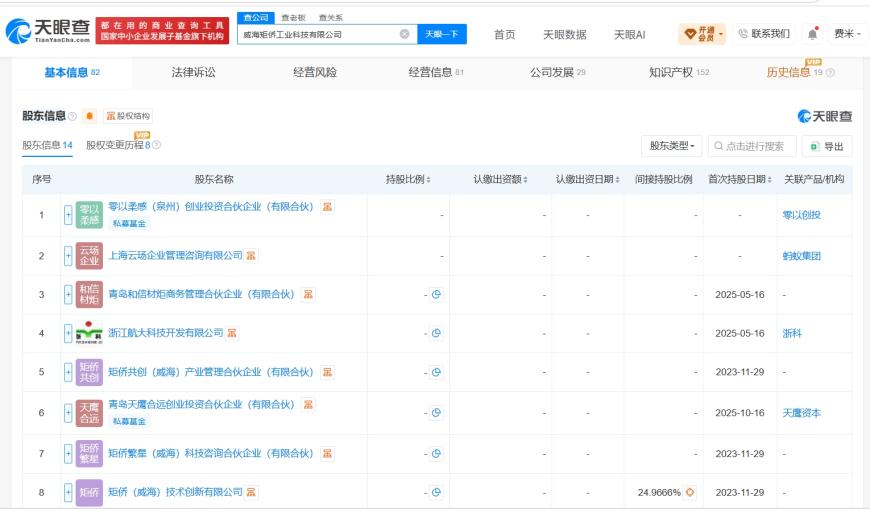
Task: Open 矩侨繁星（威海）科技咨询合伙企业 link
Action: pyautogui.click(x=211, y=453)
